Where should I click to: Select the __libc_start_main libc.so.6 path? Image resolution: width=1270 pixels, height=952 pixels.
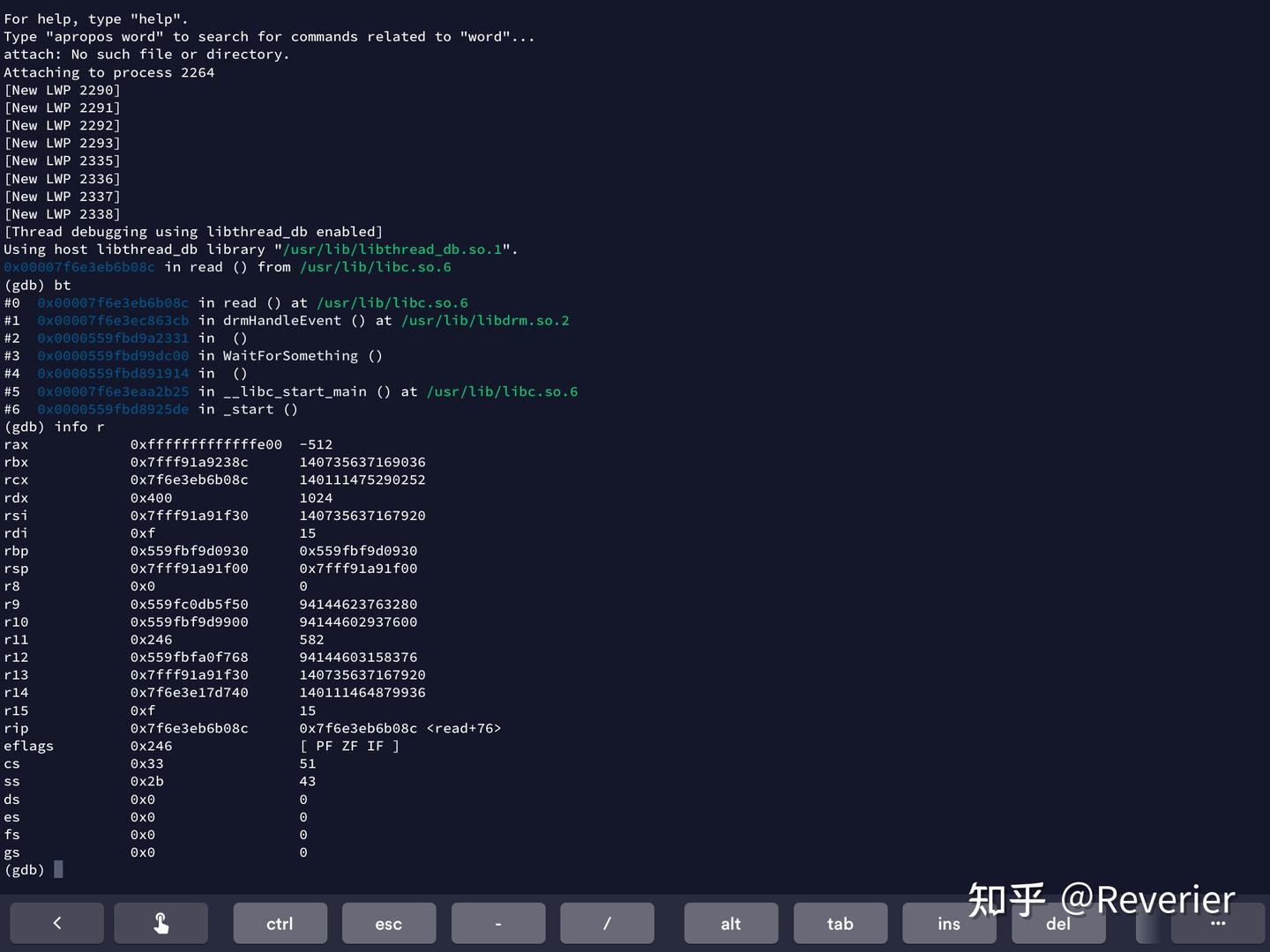[503, 391]
